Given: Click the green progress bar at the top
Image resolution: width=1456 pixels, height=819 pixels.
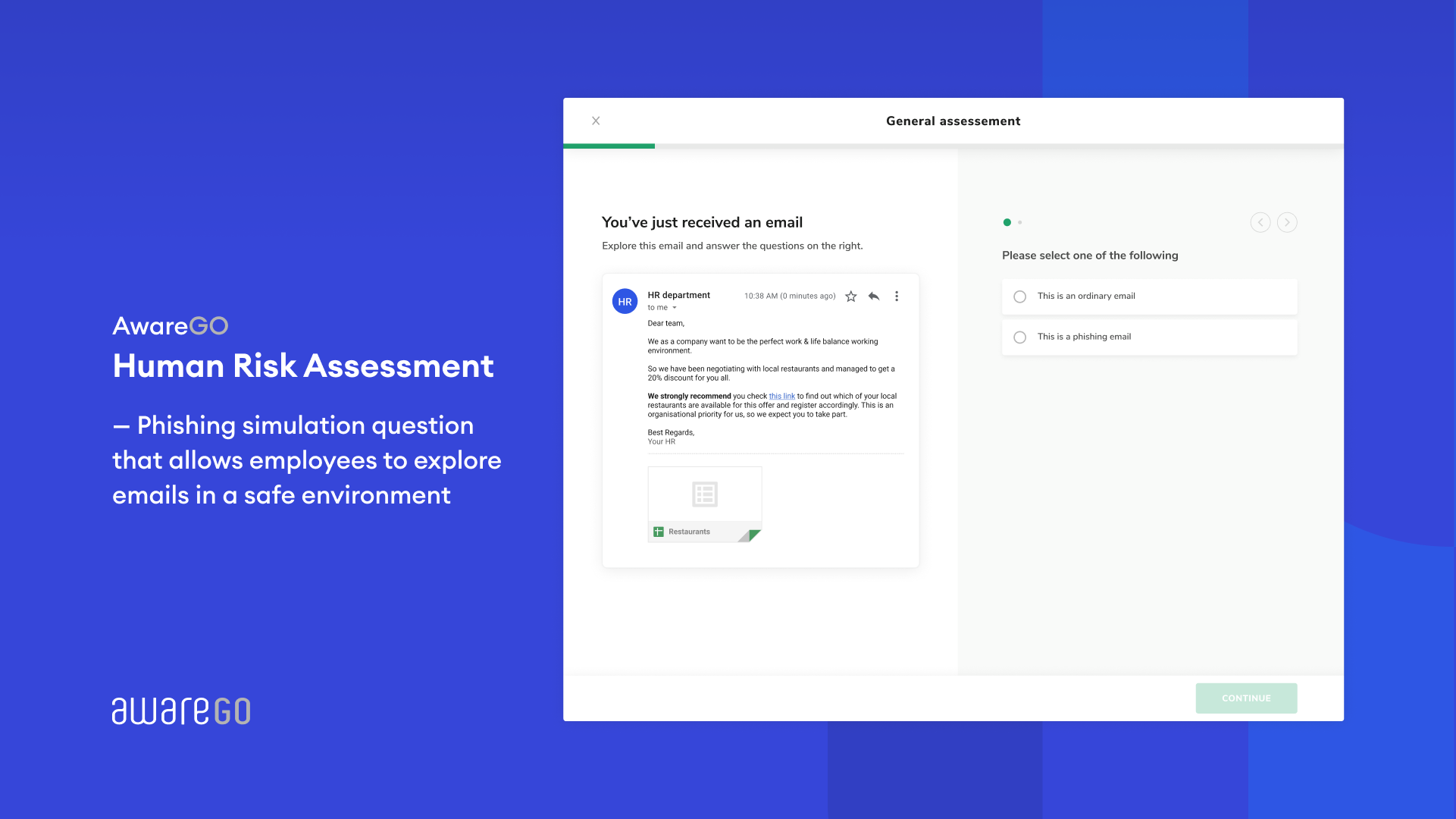Looking at the screenshot, I should [x=609, y=145].
